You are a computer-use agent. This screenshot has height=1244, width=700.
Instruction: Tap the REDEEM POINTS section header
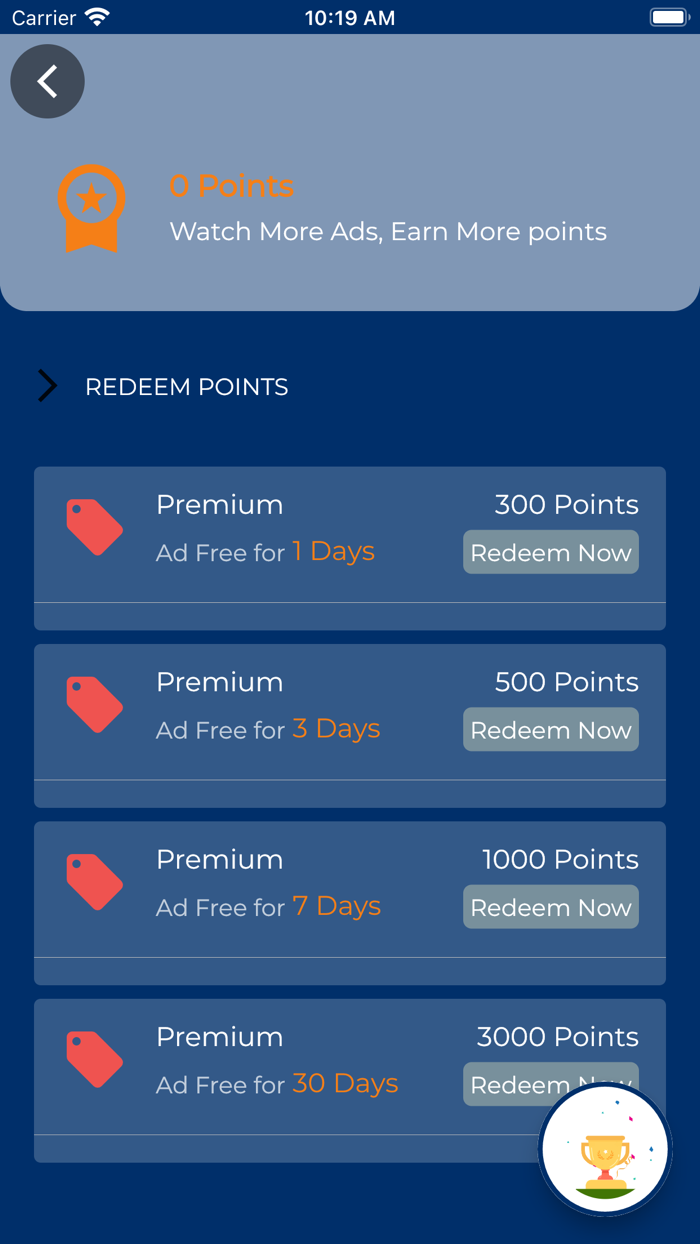(187, 387)
